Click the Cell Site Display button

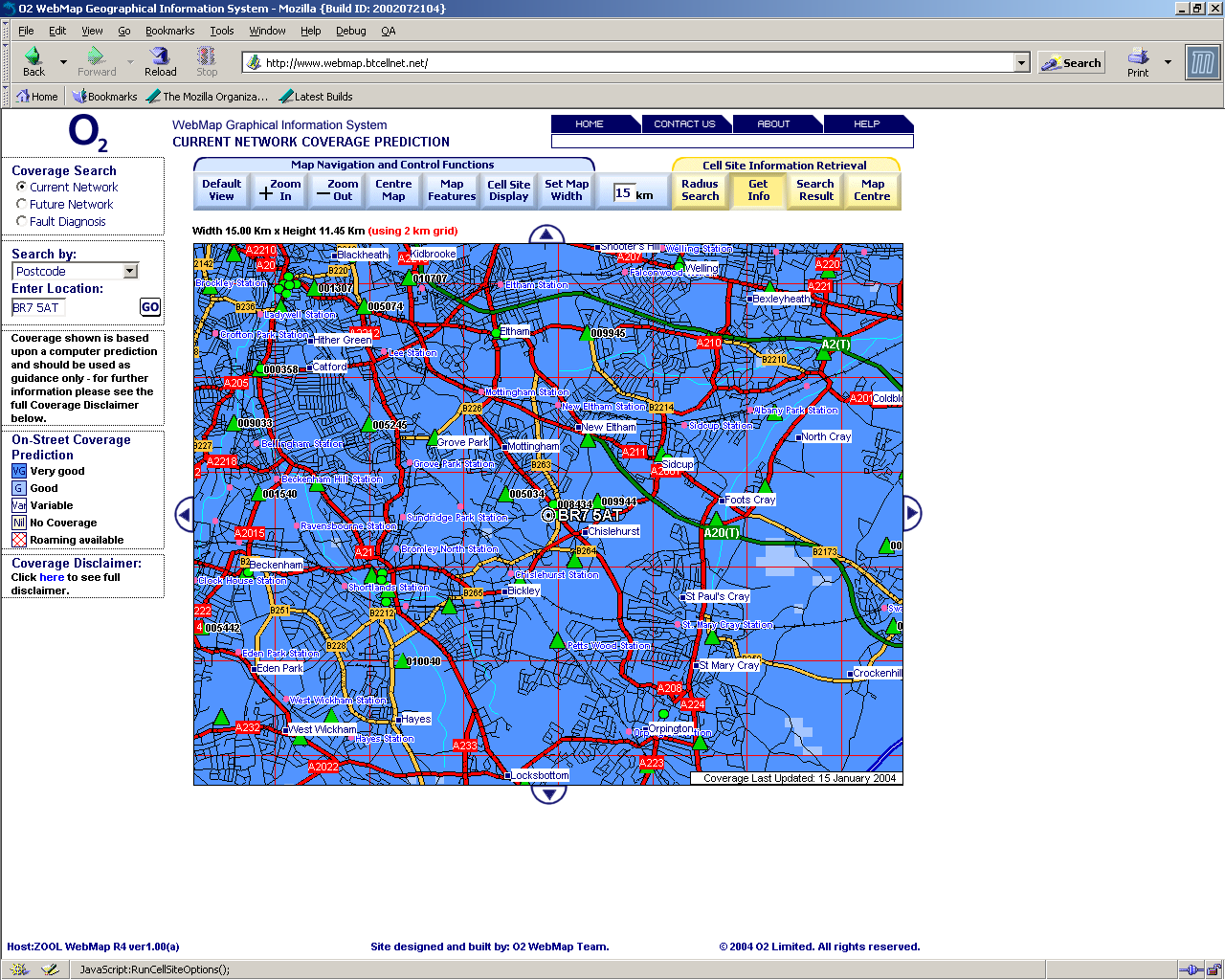coord(508,190)
